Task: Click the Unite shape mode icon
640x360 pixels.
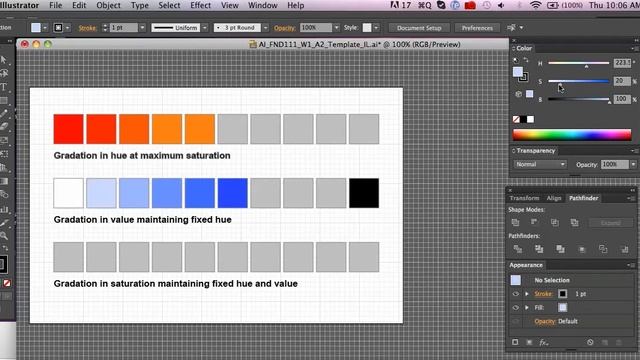Action: 515,222
